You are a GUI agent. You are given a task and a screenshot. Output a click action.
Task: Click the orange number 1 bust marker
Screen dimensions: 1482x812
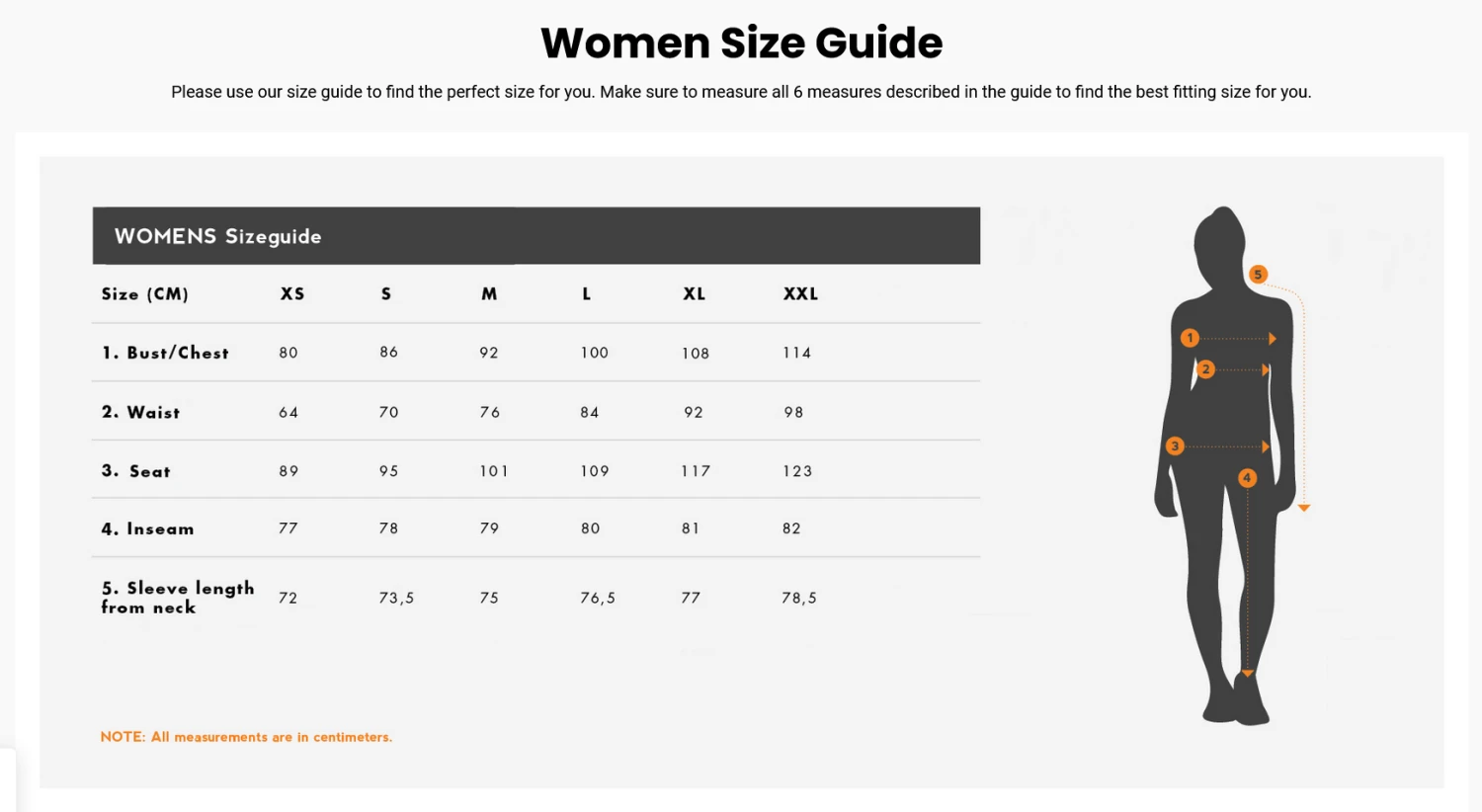(1190, 338)
